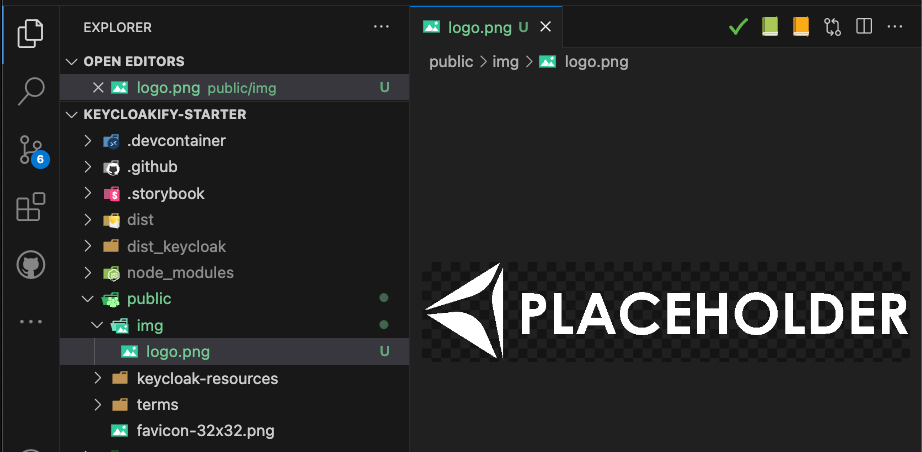The width and height of the screenshot is (922, 452).
Task: Click the img breadcrumb in path
Action: [505, 62]
